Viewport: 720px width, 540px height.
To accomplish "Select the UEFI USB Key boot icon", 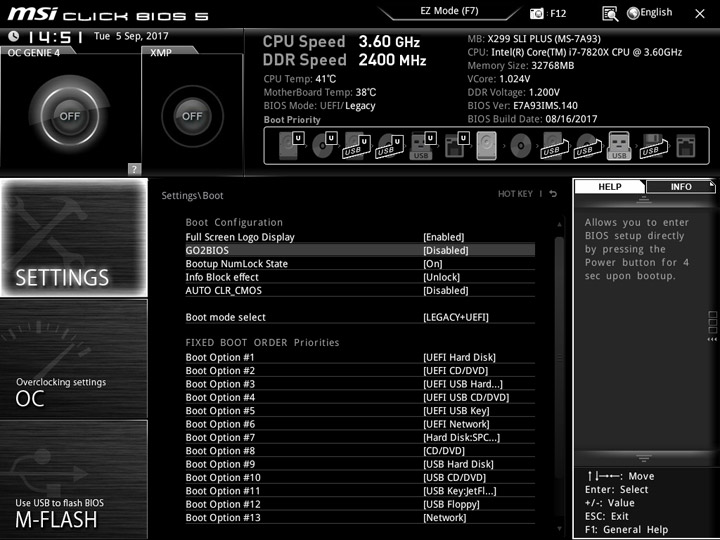I will point(422,146).
